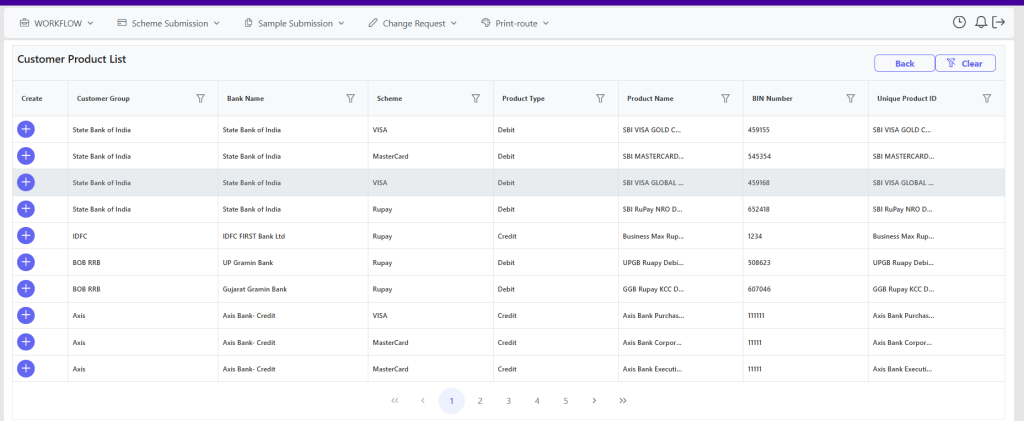Go to next page arrow
This screenshot has width=1024, height=421.
click(594, 401)
